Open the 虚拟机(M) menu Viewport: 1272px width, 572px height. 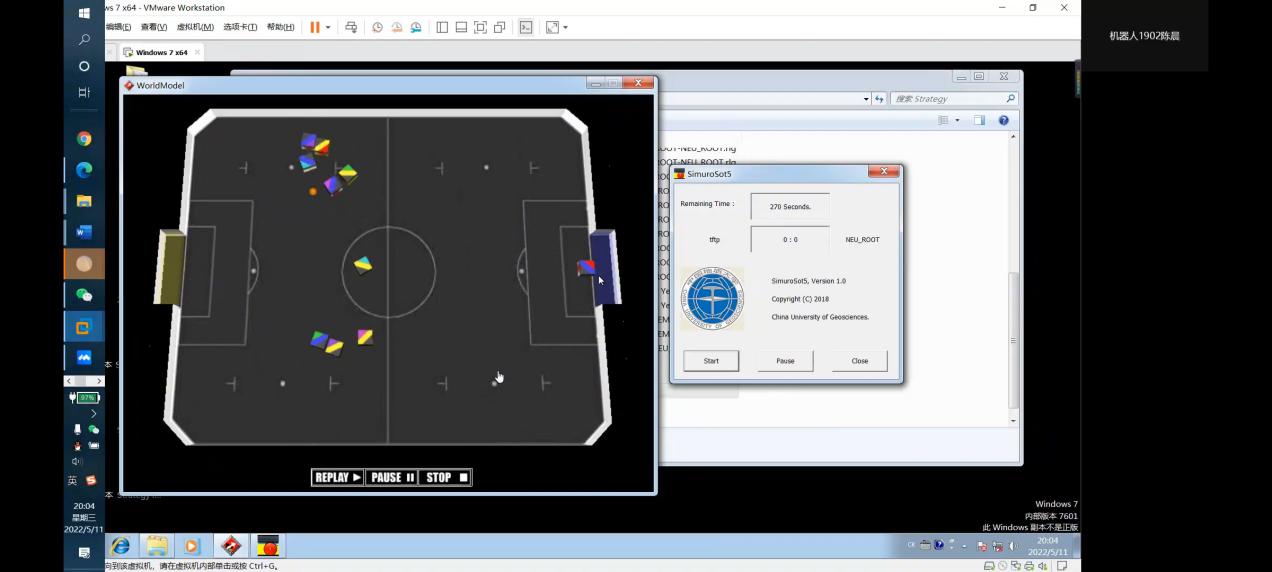[195, 27]
